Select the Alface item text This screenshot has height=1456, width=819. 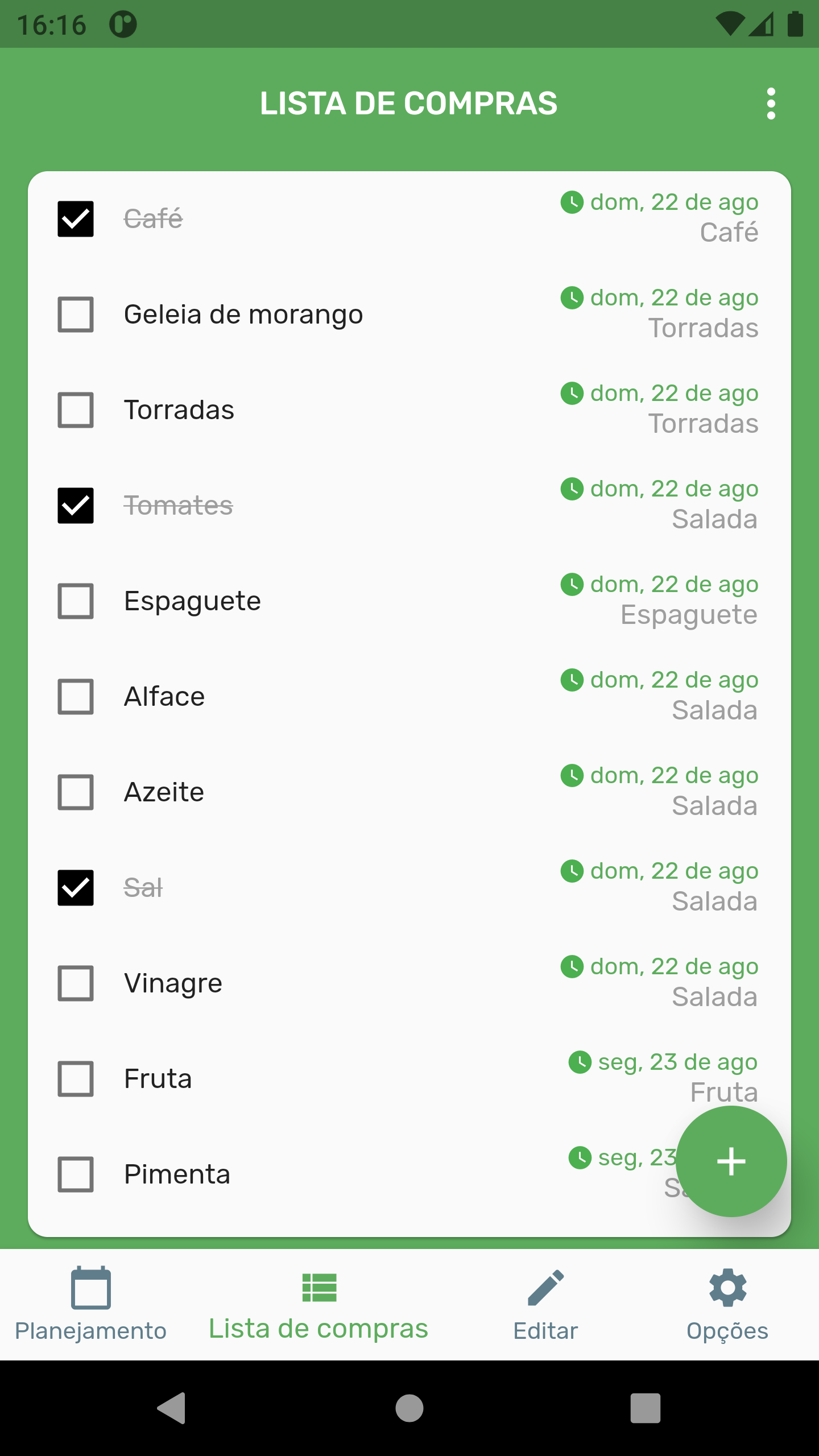(164, 697)
